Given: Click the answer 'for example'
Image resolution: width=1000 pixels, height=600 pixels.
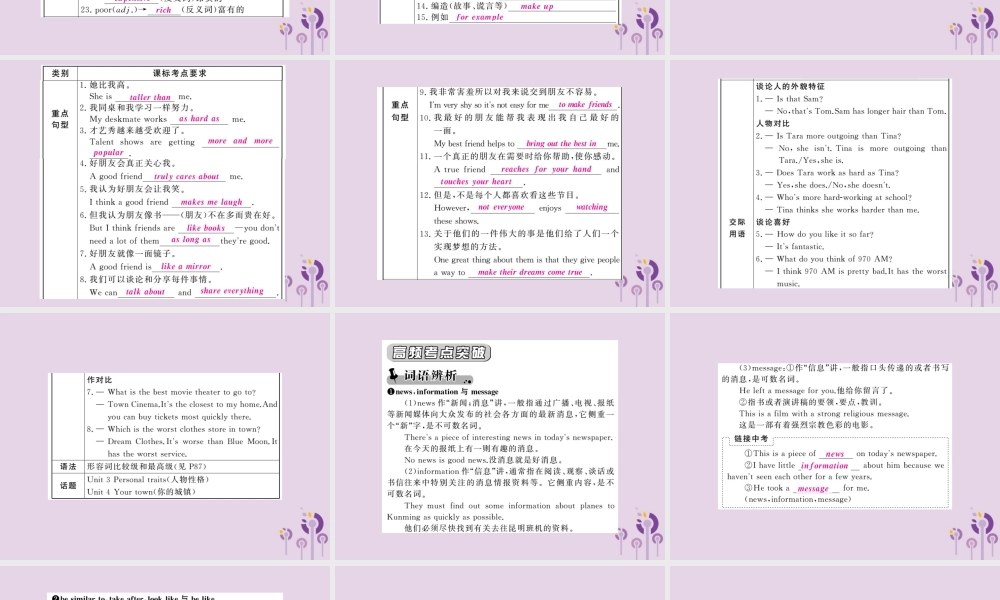Looking at the screenshot, I should [x=480, y=17].
